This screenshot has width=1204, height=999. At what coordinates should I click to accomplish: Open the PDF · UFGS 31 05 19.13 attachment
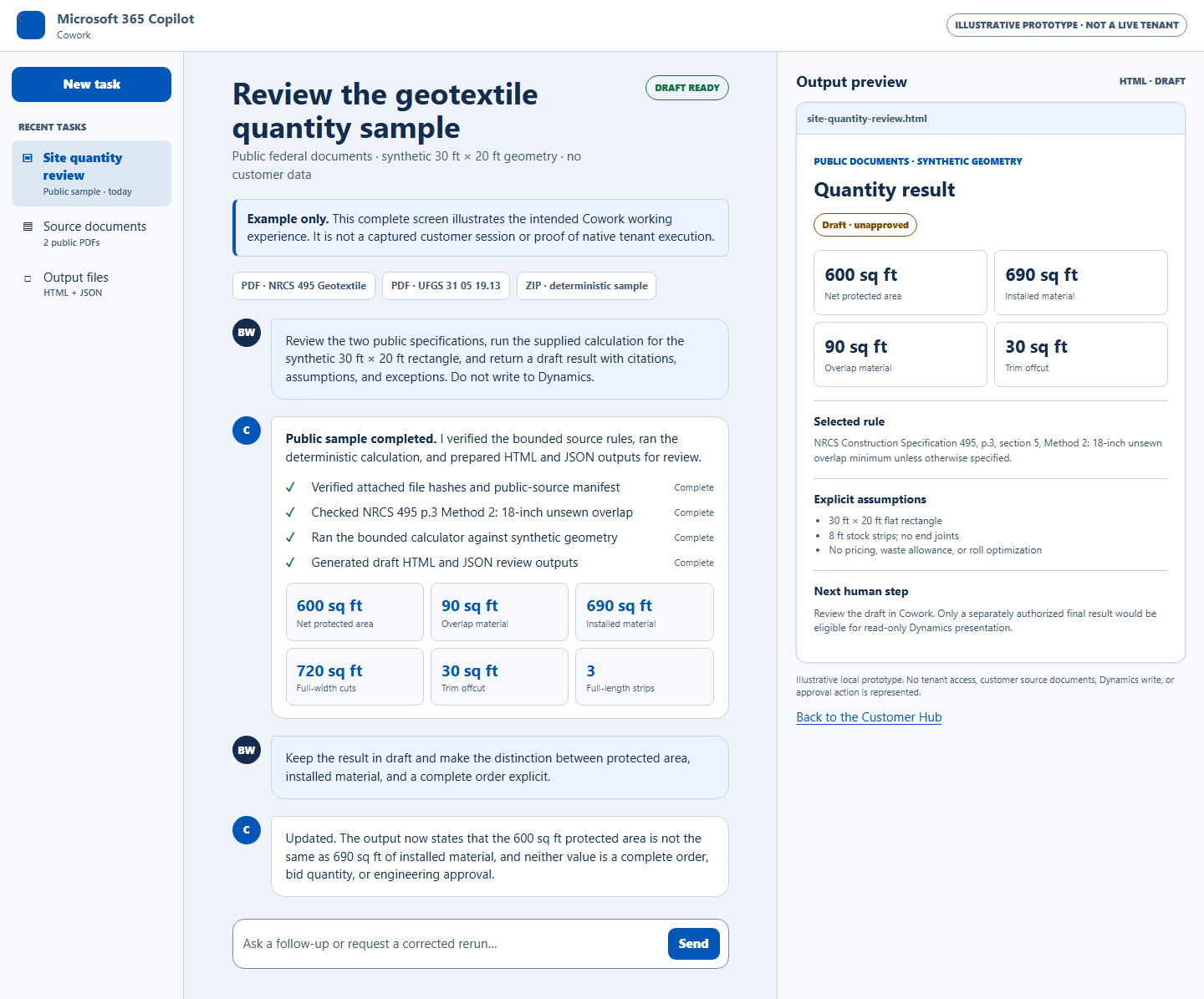(446, 286)
